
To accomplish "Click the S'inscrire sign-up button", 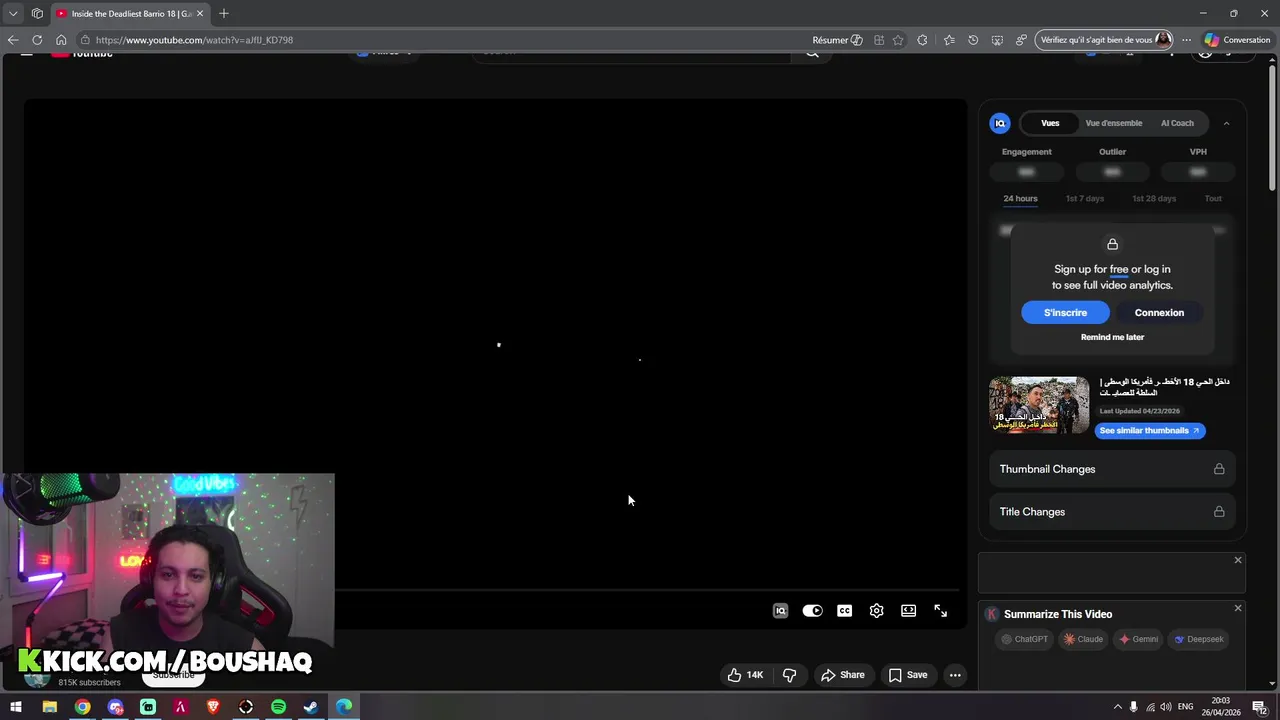I will pos(1065,313).
